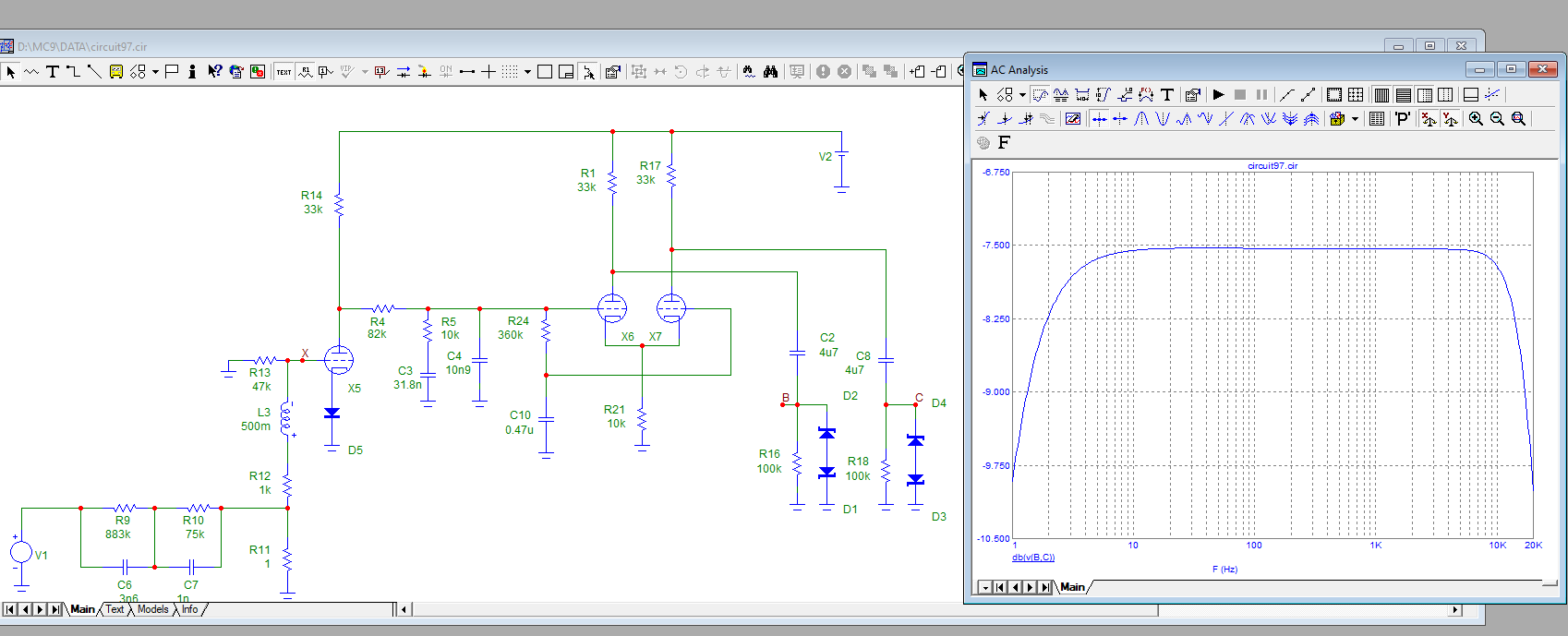Click the db(v(B,C)) plot expression link
The width and height of the screenshot is (1568, 636).
pyautogui.click(x=1032, y=558)
